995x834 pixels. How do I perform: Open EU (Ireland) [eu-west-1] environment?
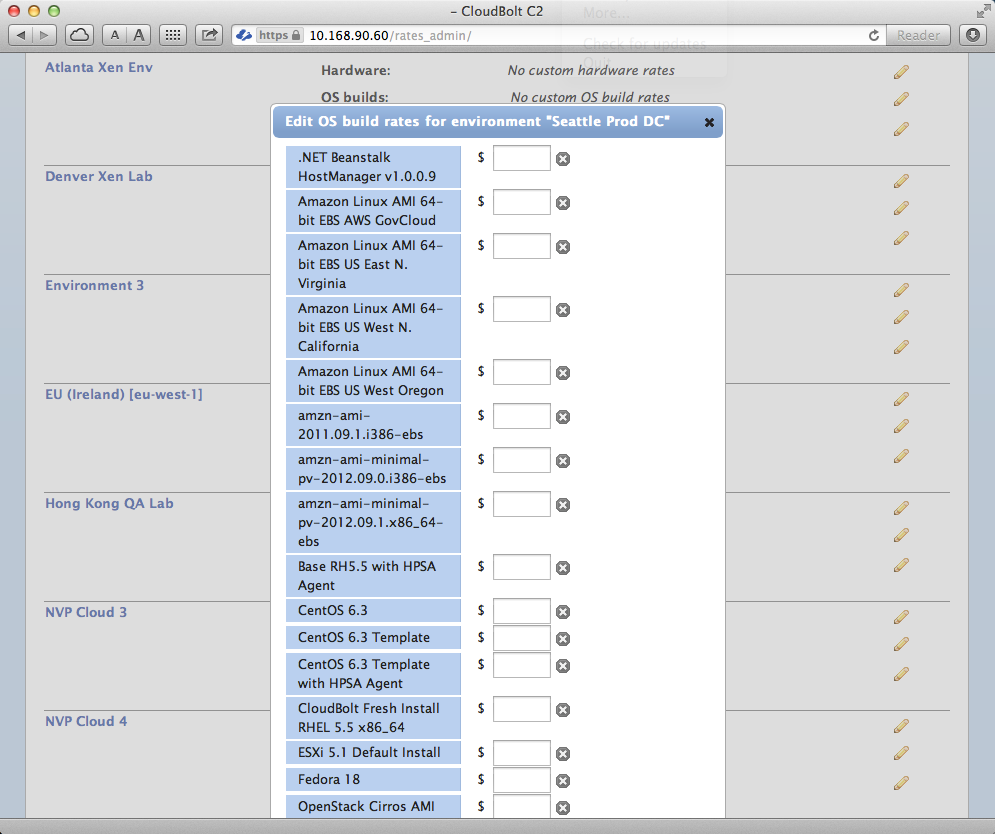pyautogui.click(x=124, y=394)
